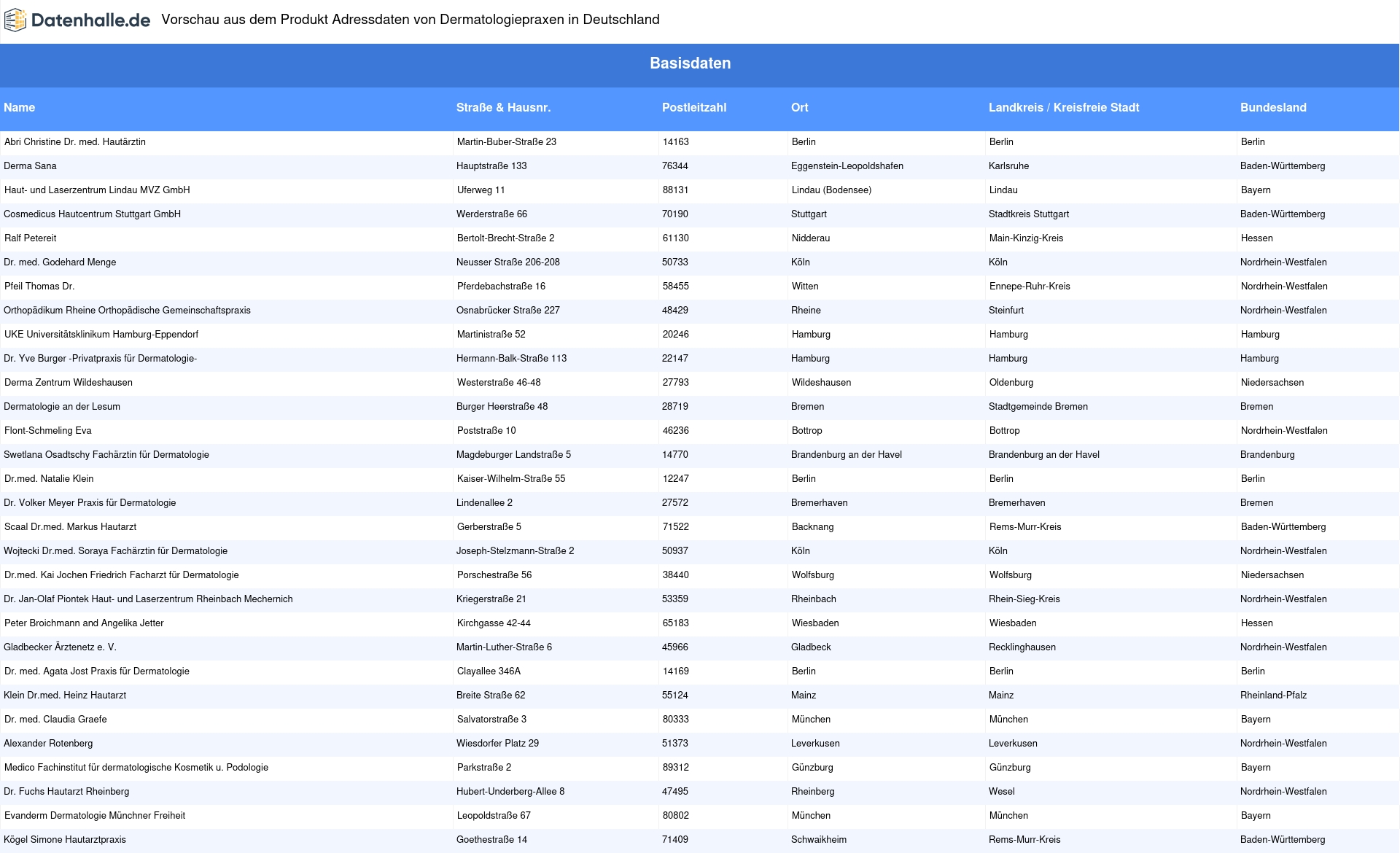Click Kögel Simone Hautarztpraxis

pos(65,840)
